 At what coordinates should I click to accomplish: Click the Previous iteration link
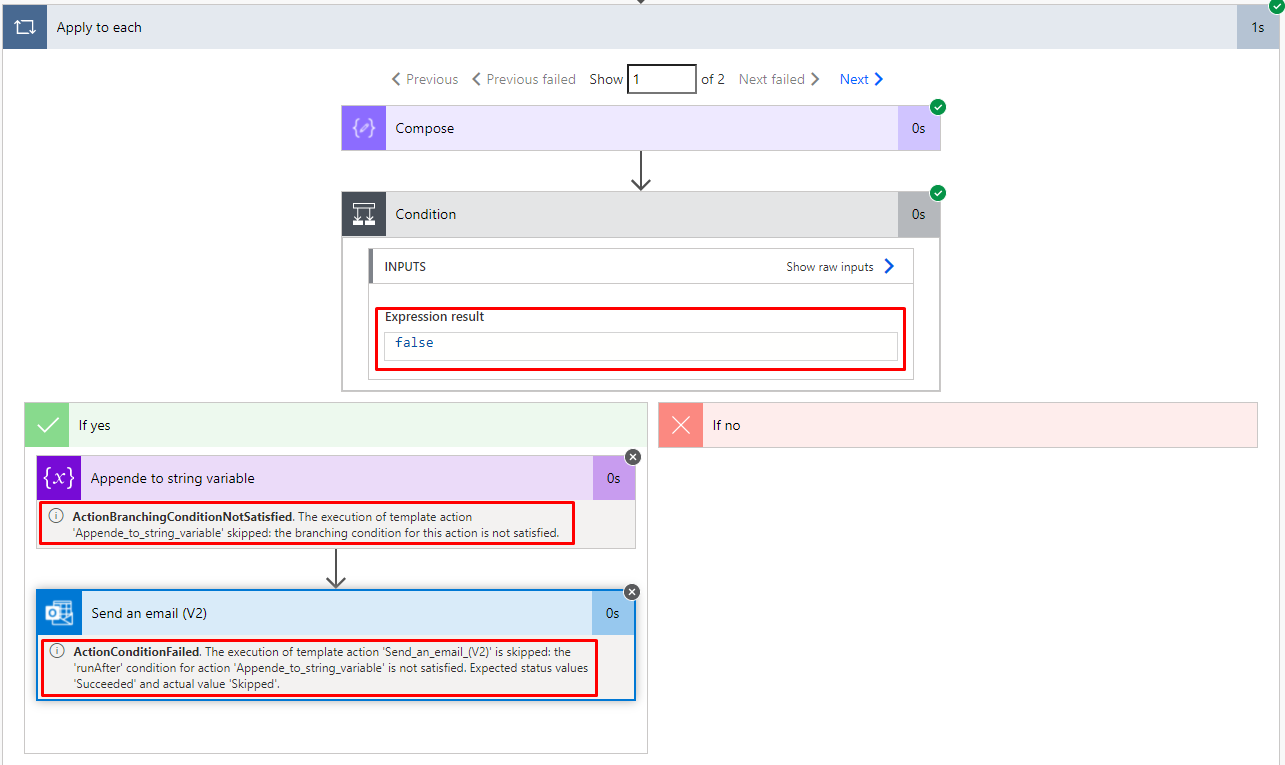[425, 79]
